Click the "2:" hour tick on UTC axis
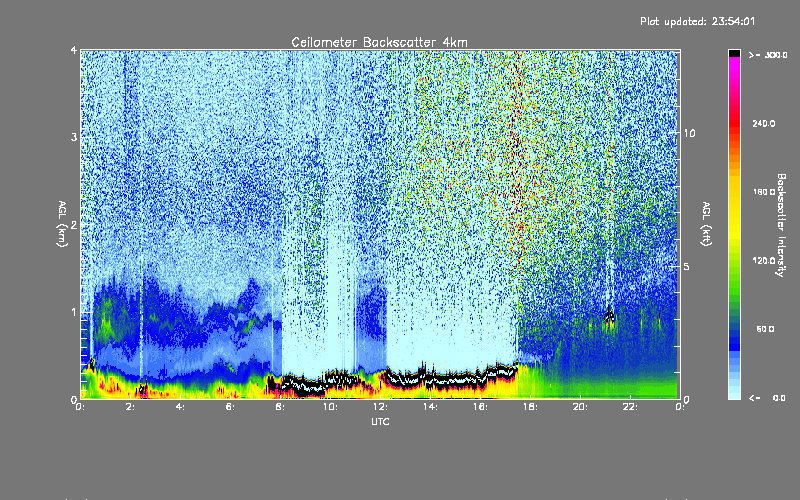 point(131,407)
